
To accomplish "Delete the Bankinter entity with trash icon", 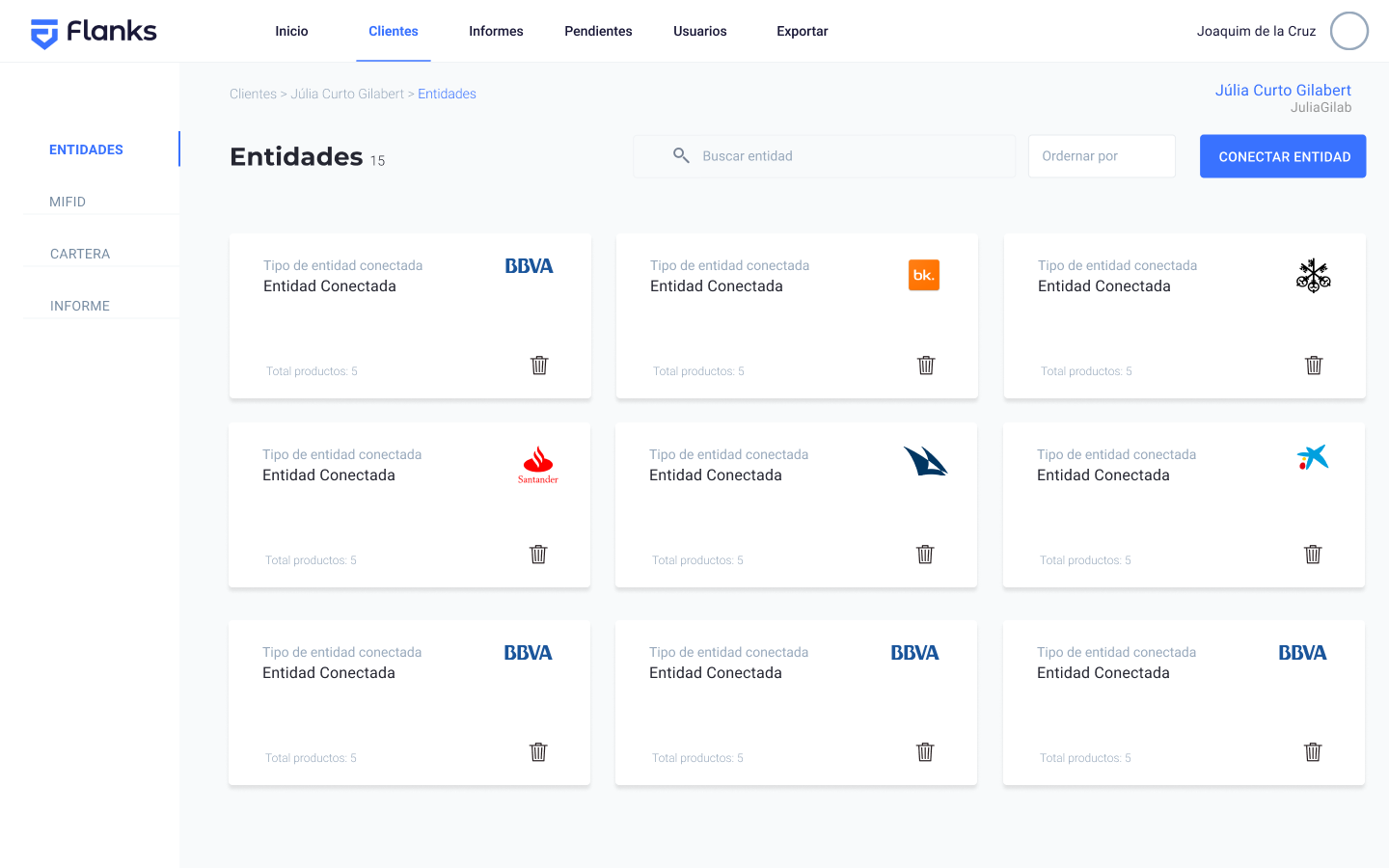I will point(926,366).
